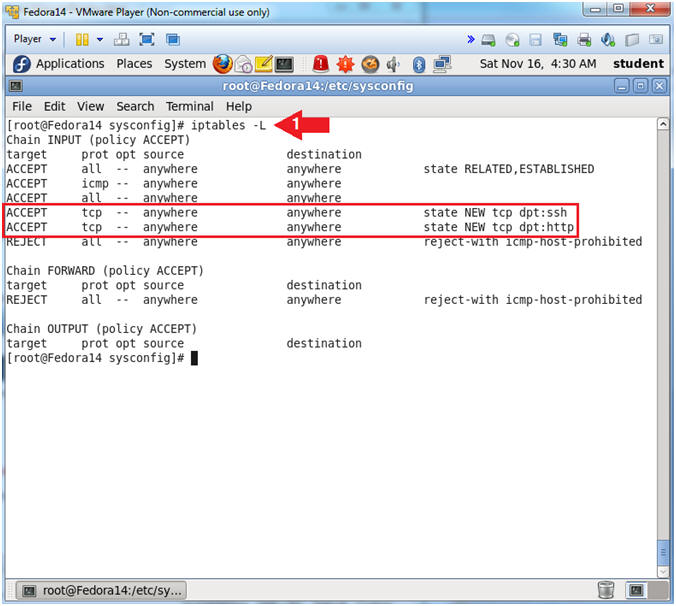Click the 'icmp' protocol entry
The height and width of the screenshot is (606, 676).
tap(95, 184)
